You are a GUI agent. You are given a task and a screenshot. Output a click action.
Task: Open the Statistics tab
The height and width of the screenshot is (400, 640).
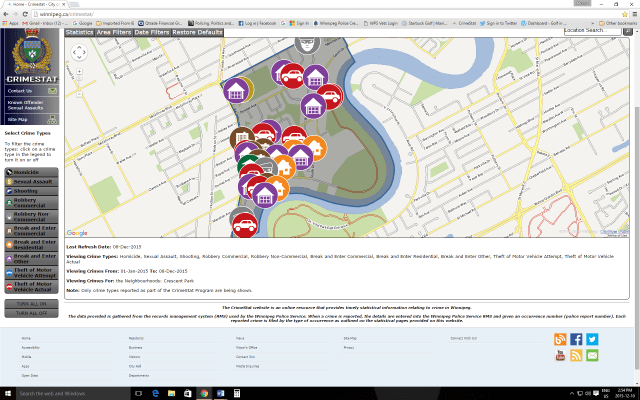[x=79, y=32]
